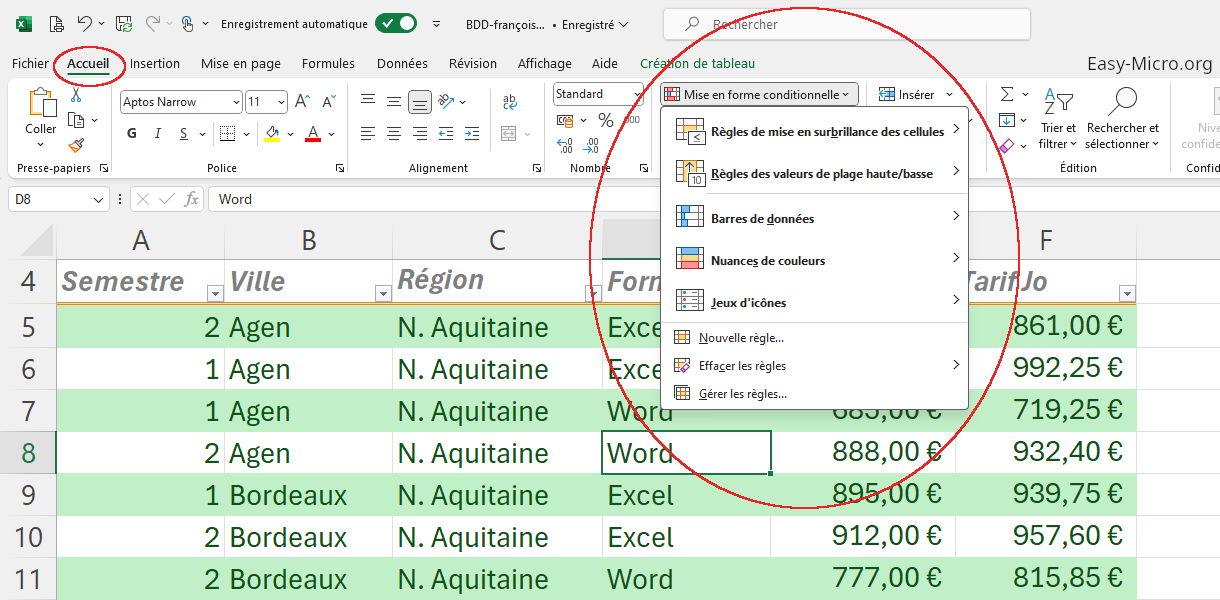Click the red font color button
The image size is (1220, 600).
(312, 134)
